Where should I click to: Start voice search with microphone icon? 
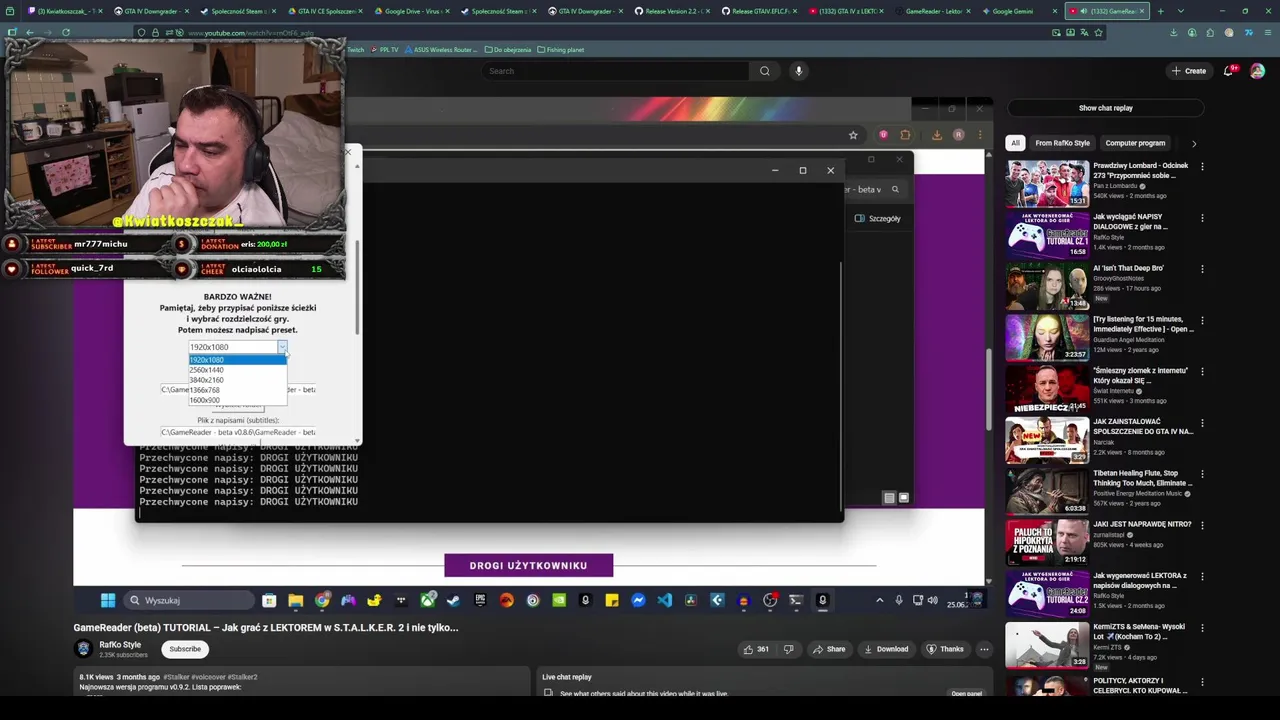tap(798, 71)
